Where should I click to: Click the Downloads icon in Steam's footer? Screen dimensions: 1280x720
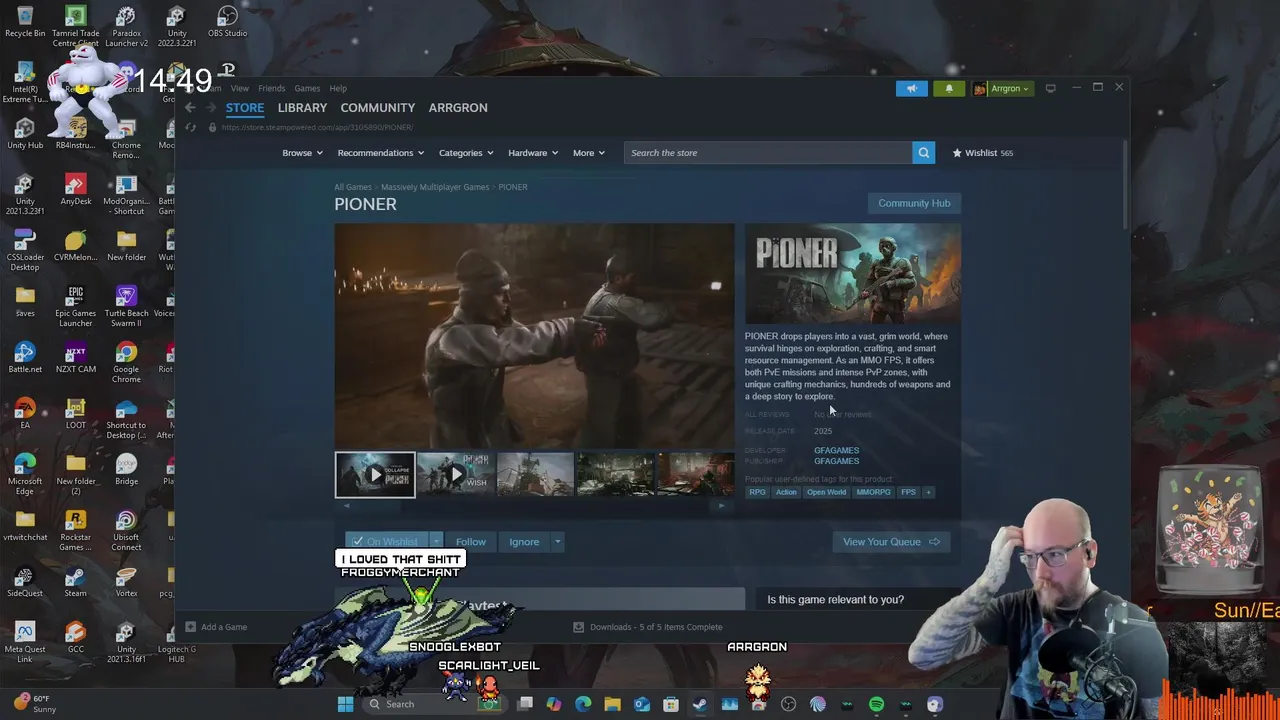click(578, 627)
